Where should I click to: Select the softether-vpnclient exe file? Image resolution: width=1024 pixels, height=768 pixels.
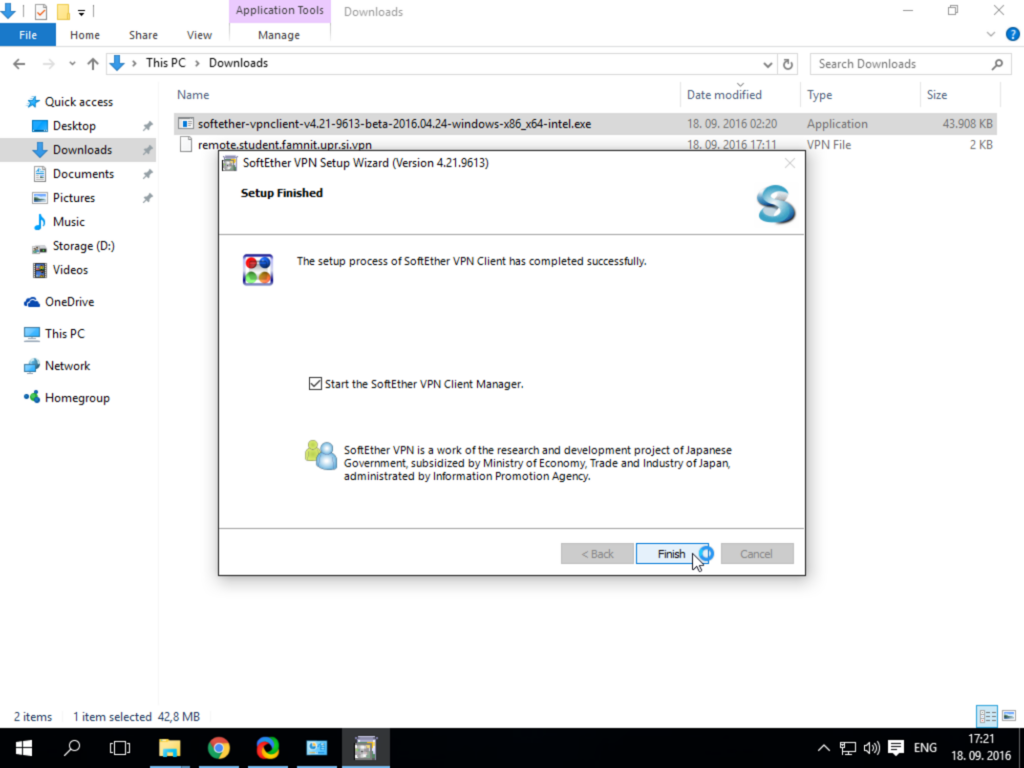tap(585, 123)
